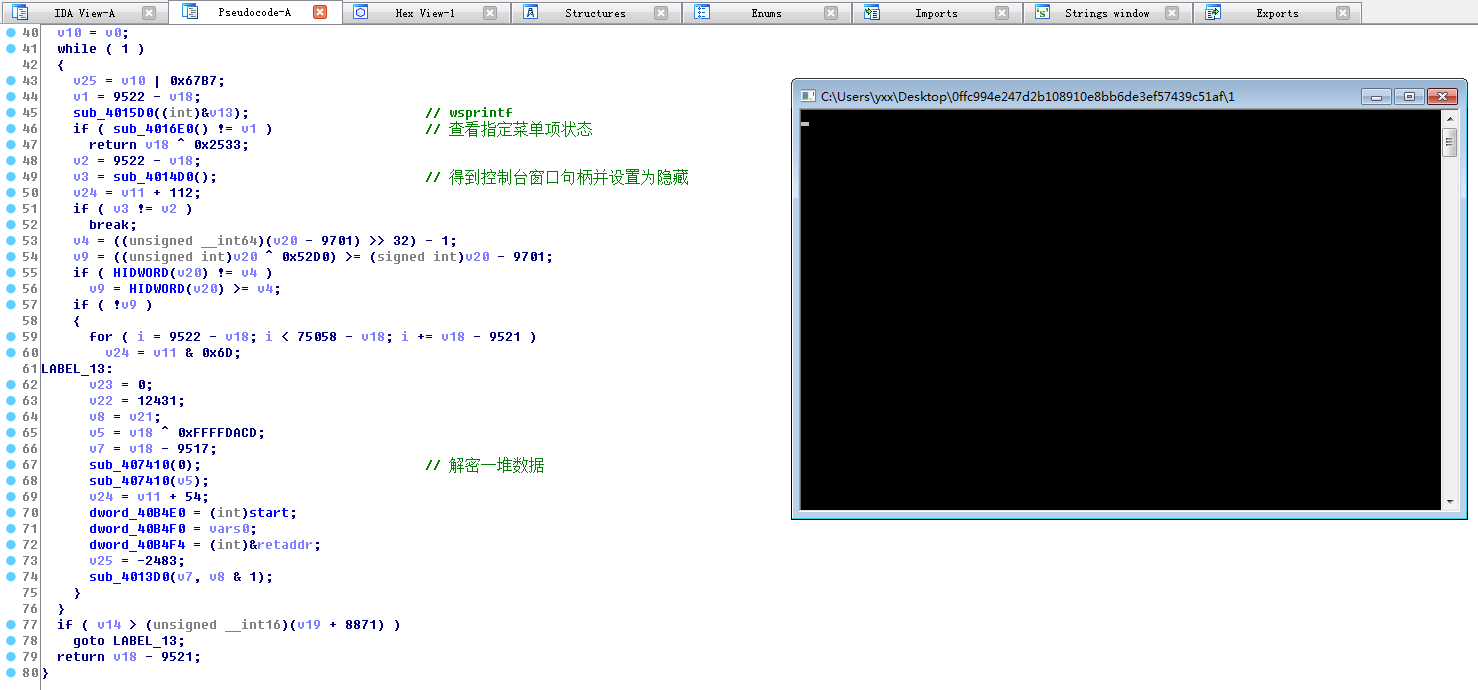The width and height of the screenshot is (1478, 690).
Task: Toggle breakpoint dot on line 53
Action: pyautogui.click(x=10, y=240)
